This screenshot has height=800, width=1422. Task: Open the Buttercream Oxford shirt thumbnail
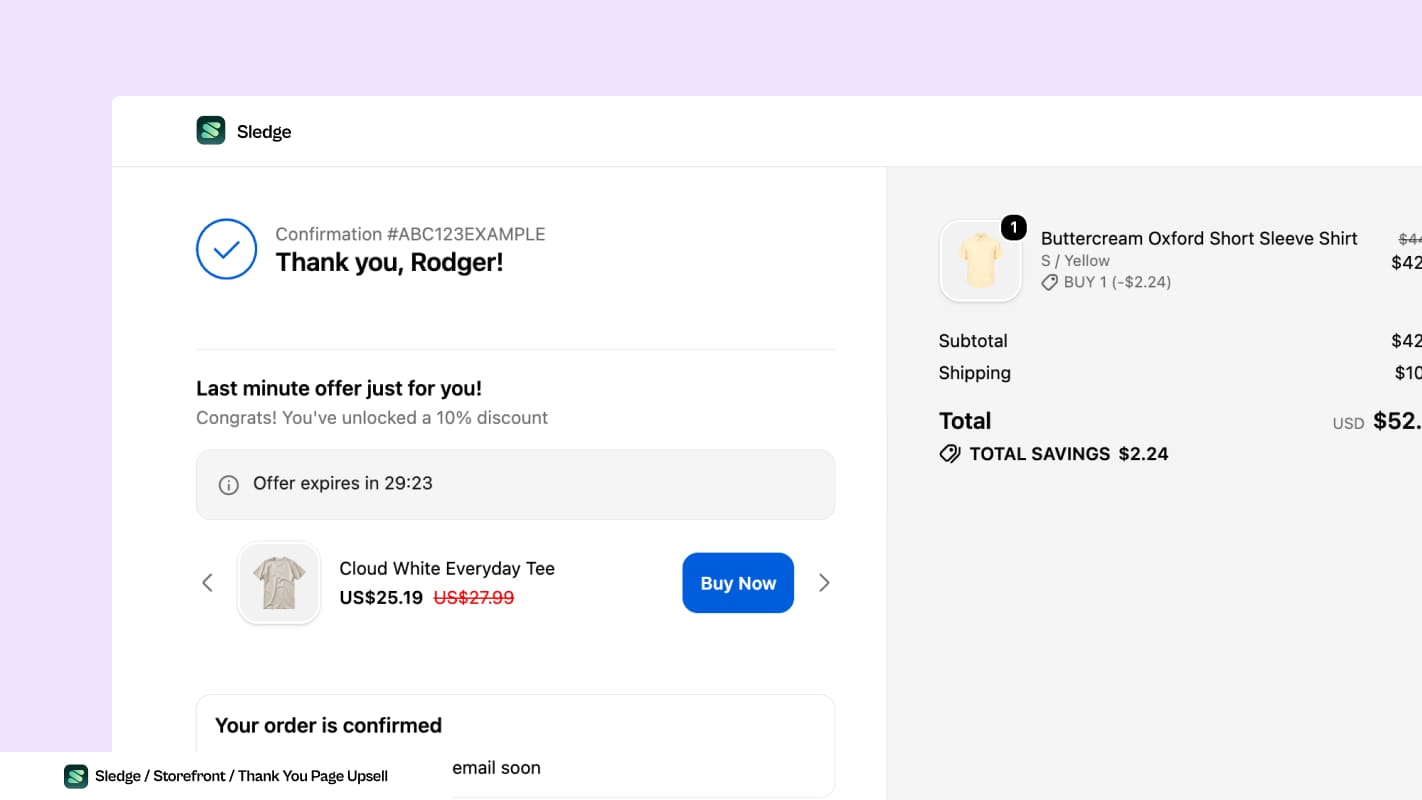click(981, 261)
